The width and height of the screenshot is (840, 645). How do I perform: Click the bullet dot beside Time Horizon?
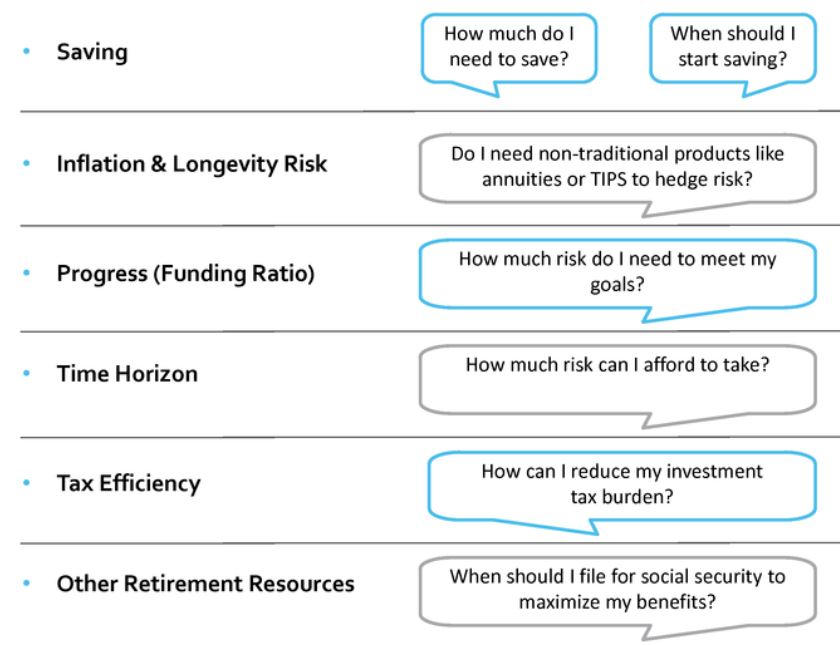pos(26,376)
